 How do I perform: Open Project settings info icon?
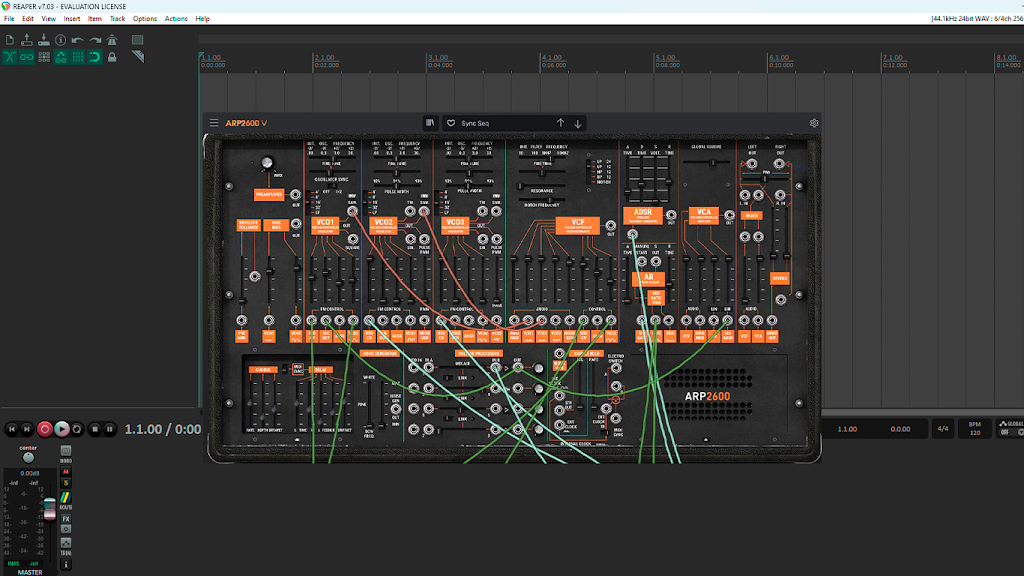(61, 40)
